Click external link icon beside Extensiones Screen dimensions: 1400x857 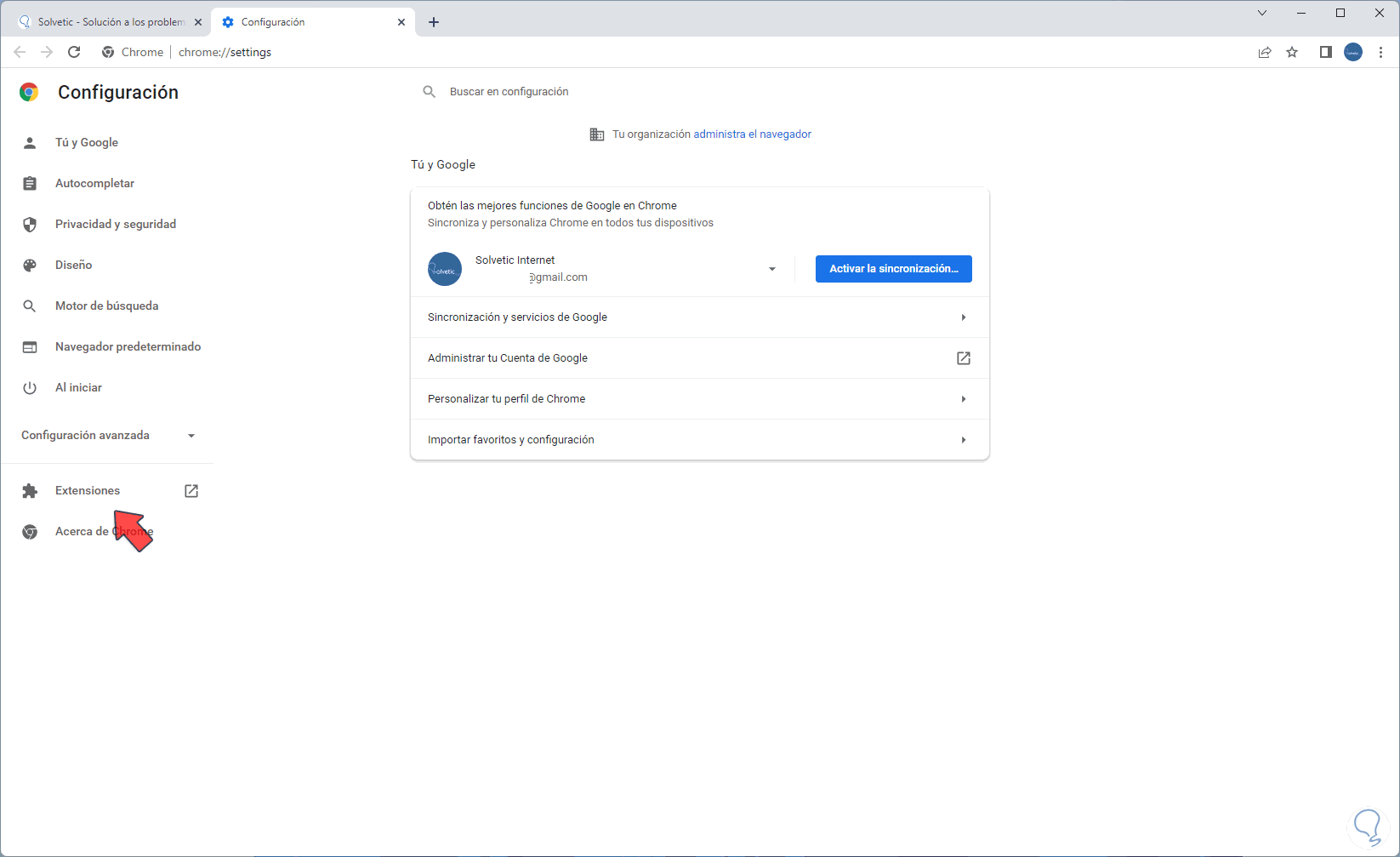(191, 490)
